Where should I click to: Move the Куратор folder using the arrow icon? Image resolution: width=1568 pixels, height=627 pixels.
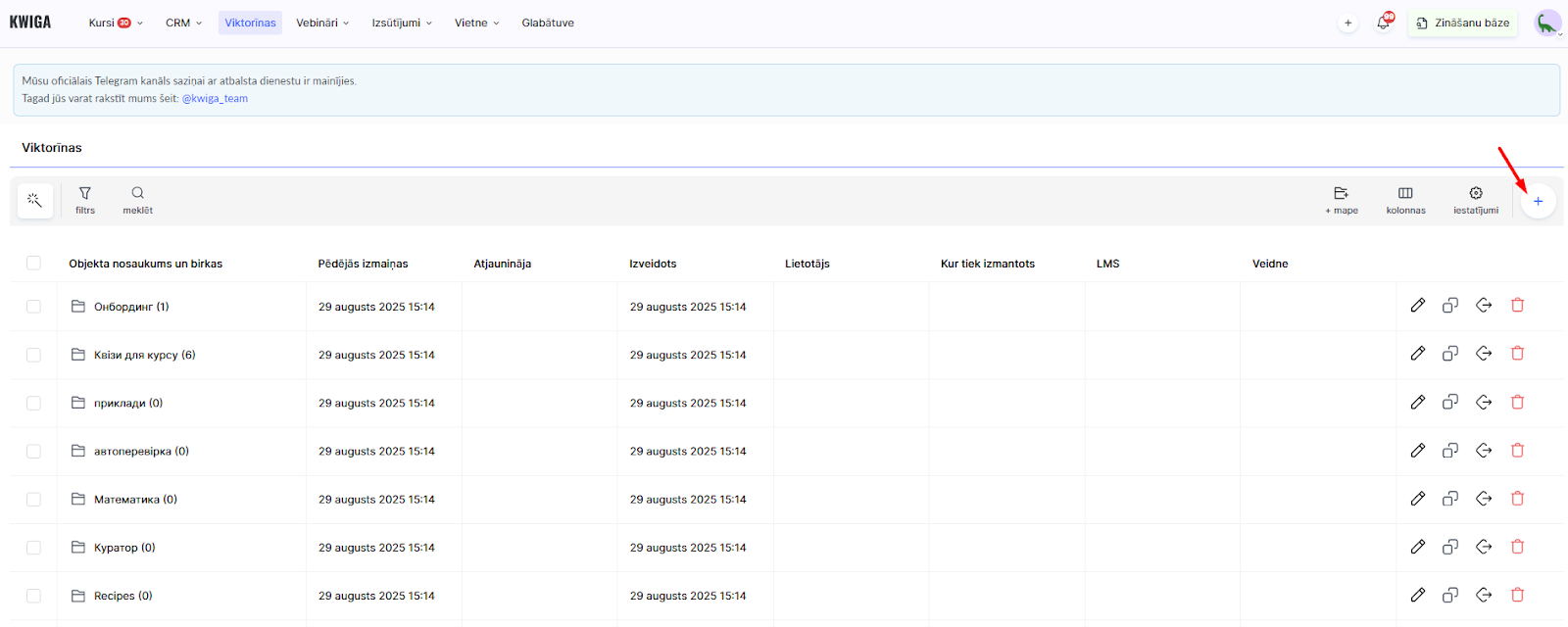pos(1484,547)
